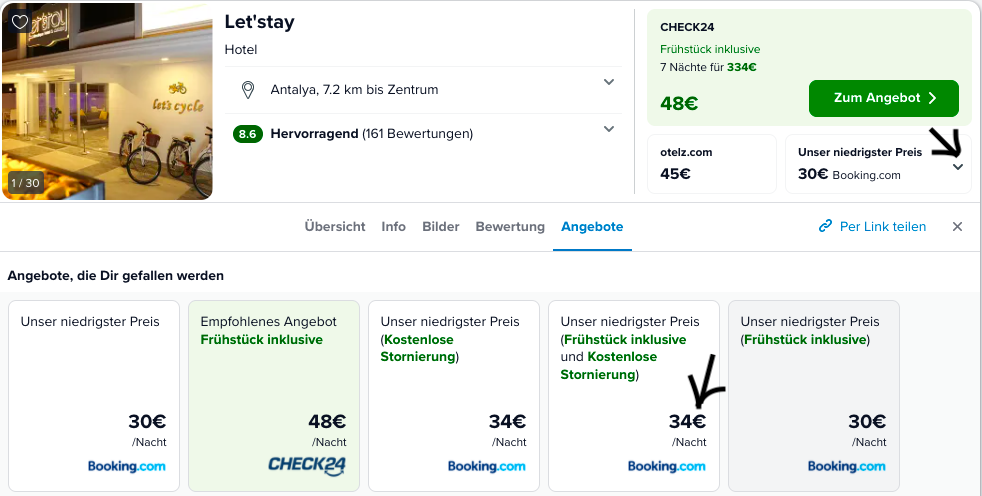Click the link icon beside Per Link teilen
The image size is (982, 496).
(x=825, y=226)
